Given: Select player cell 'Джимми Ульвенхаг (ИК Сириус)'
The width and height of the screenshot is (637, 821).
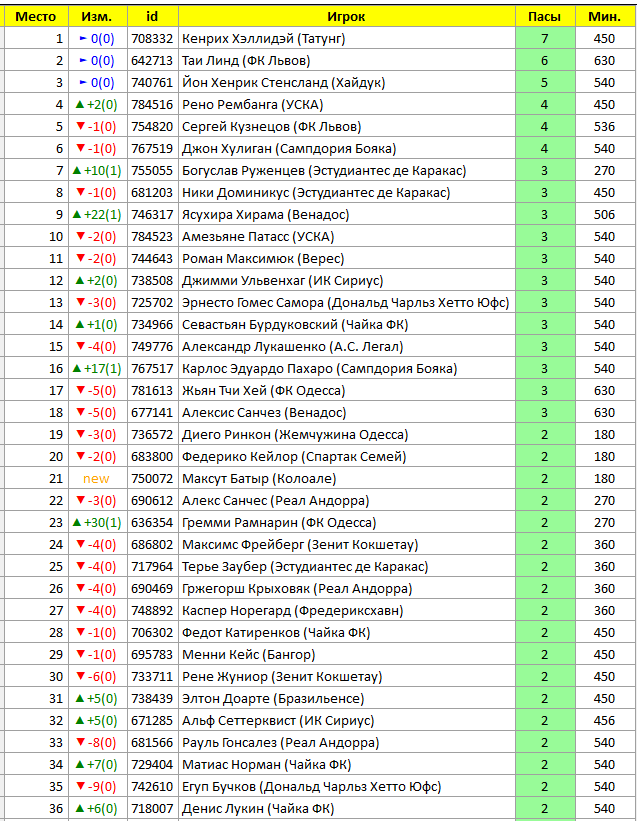Looking at the screenshot, I should (347, 281).
